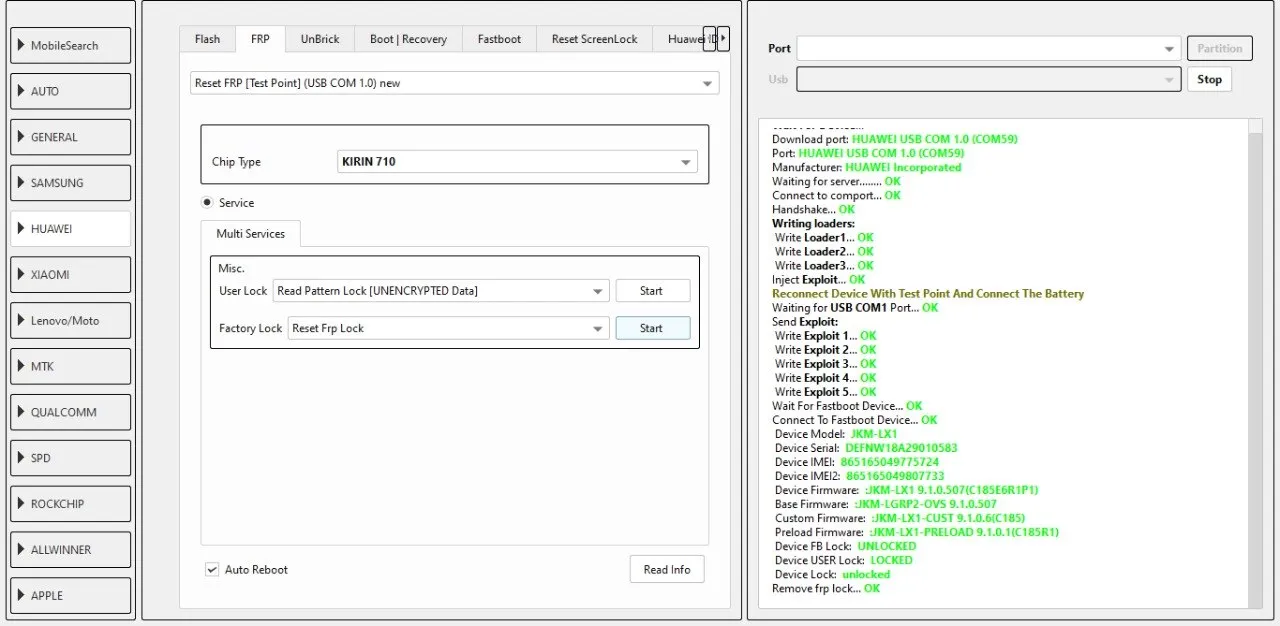Select the Service radio button

click(x=207, y=203)
